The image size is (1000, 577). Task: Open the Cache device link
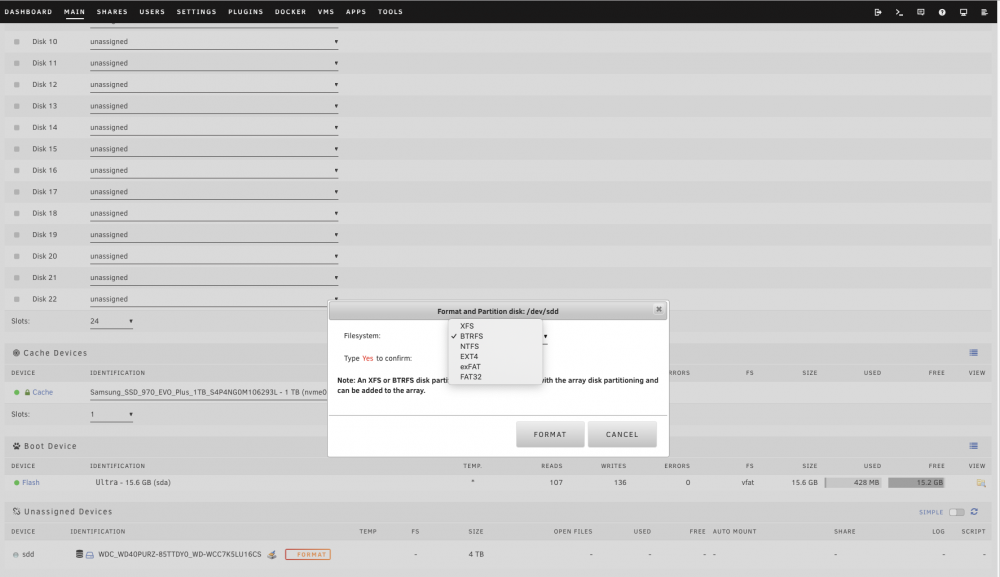43,392
